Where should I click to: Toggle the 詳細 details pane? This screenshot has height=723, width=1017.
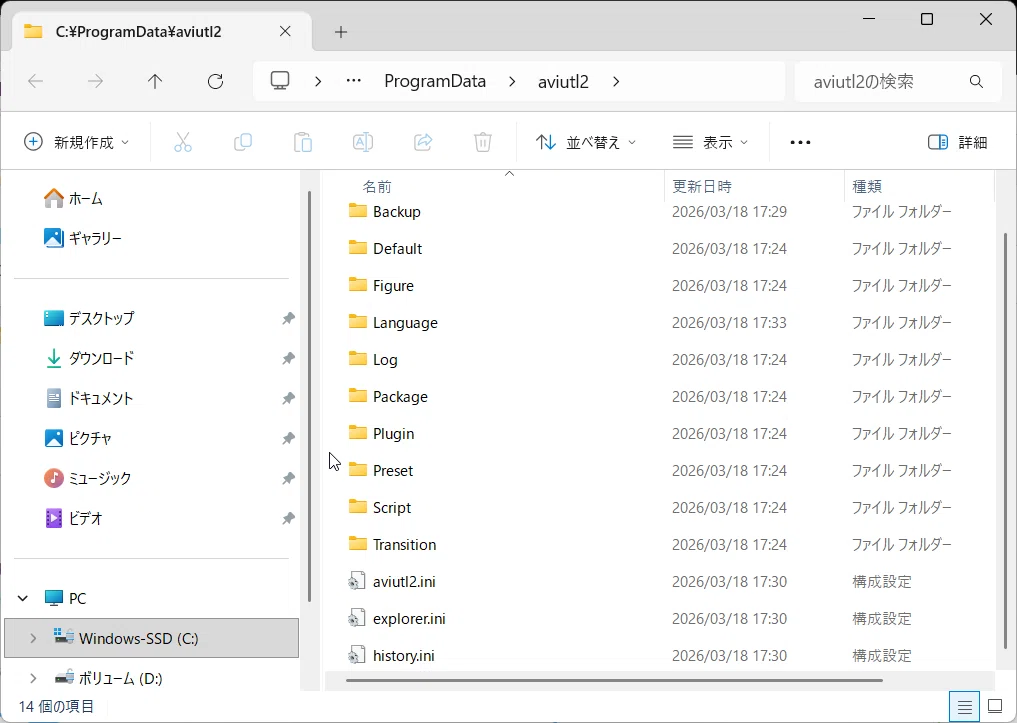pyautogui.click(x=957, y=142)
